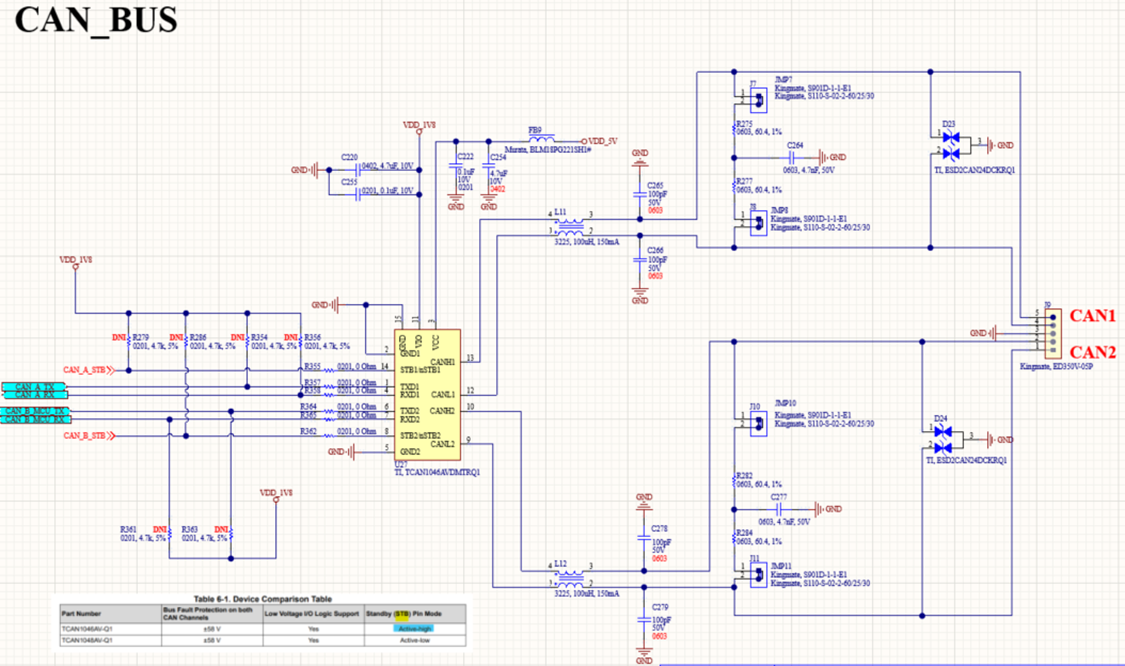Image resolution: width=1125 pixels, height=666 pixels.
Task: Click the CAN_A_TX cyan port symbol
Action: click(x=34, y=387)
